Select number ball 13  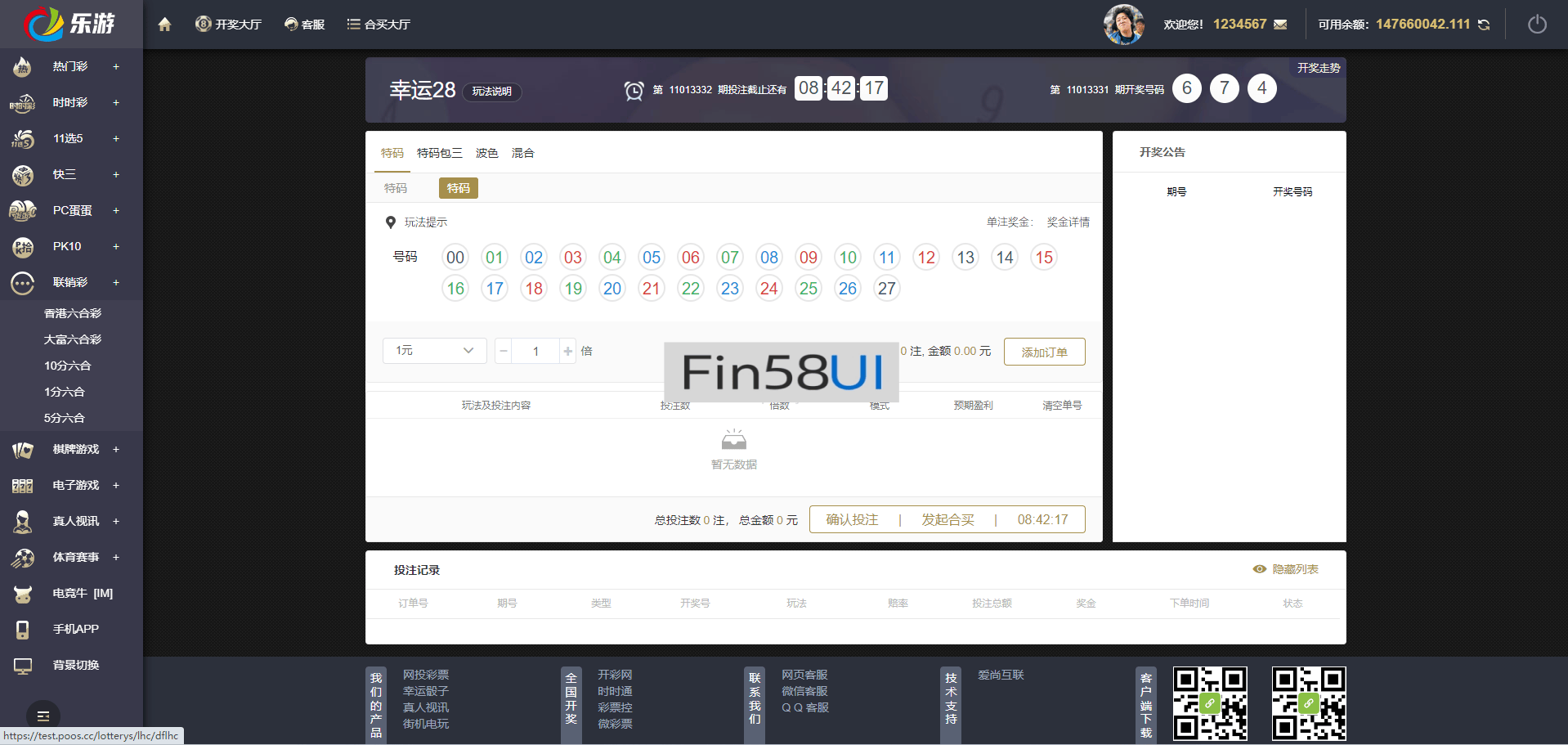[x=965, y=258]
